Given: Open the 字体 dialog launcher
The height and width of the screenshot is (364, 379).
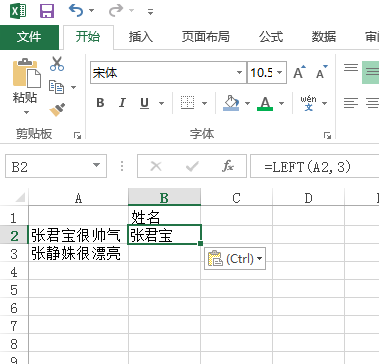Looking at the screenshot, I should pyautogui.click(x=327, y=135).
